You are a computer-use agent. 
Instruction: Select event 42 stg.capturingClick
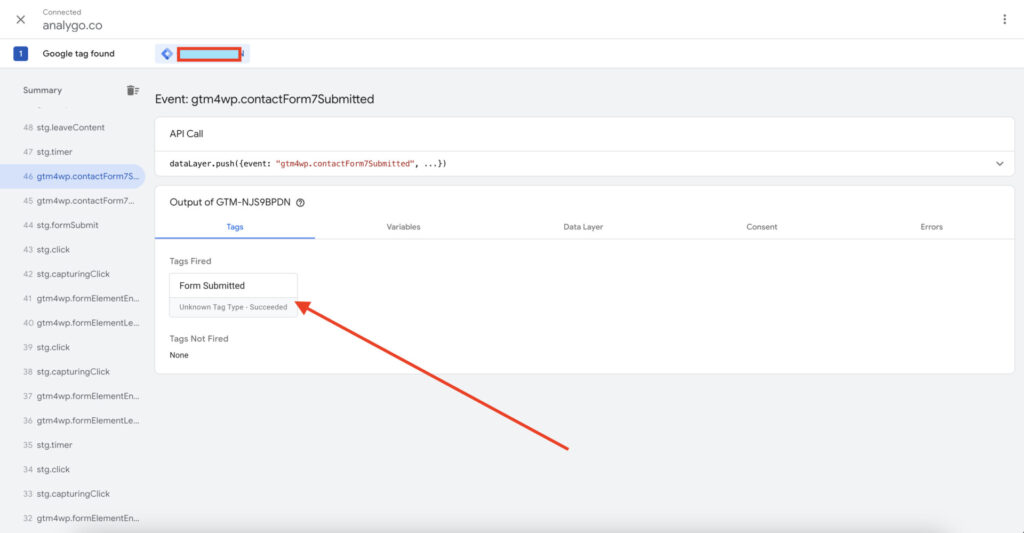click(73, 274)
